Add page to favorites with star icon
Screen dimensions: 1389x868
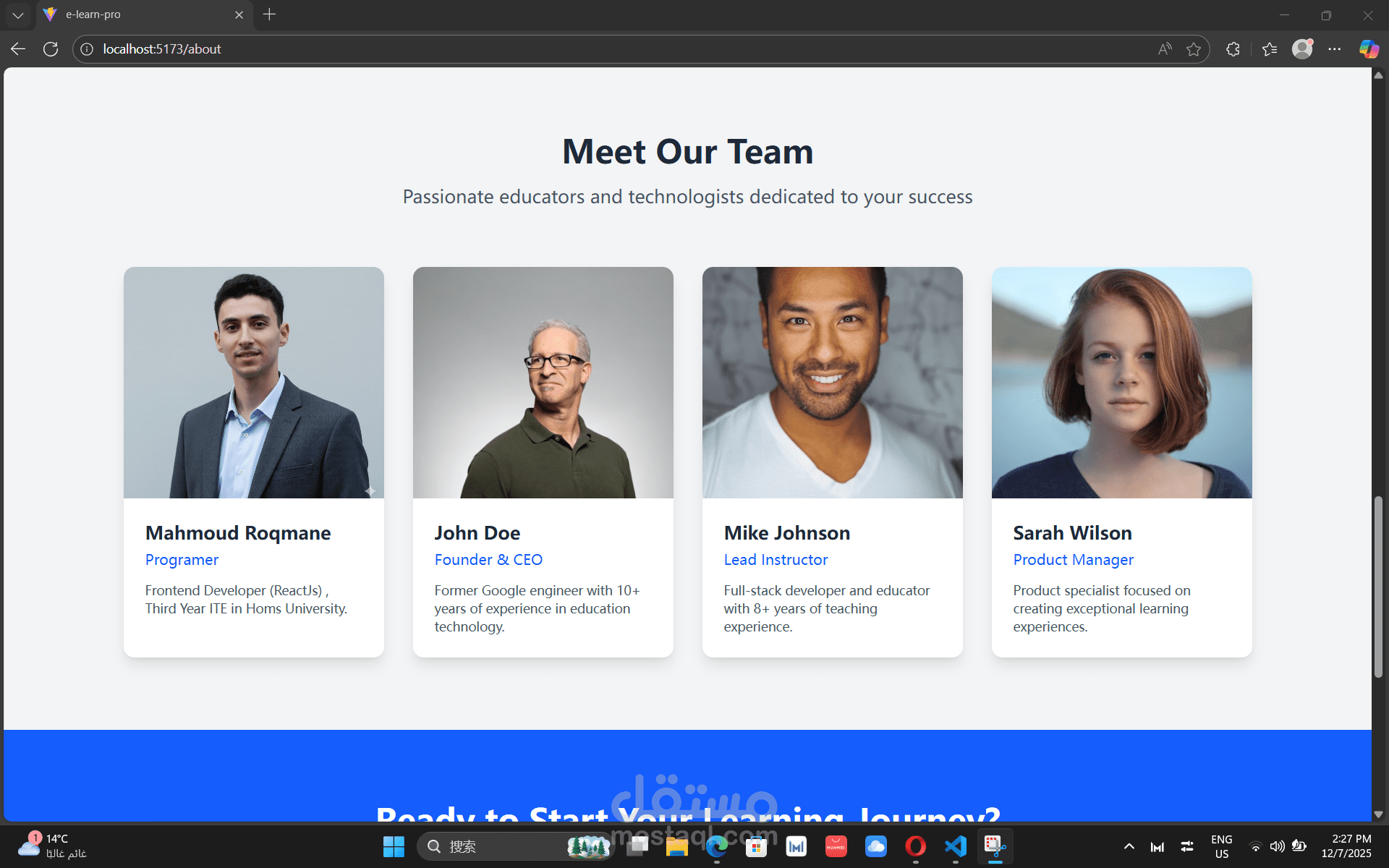[1194, 49]
